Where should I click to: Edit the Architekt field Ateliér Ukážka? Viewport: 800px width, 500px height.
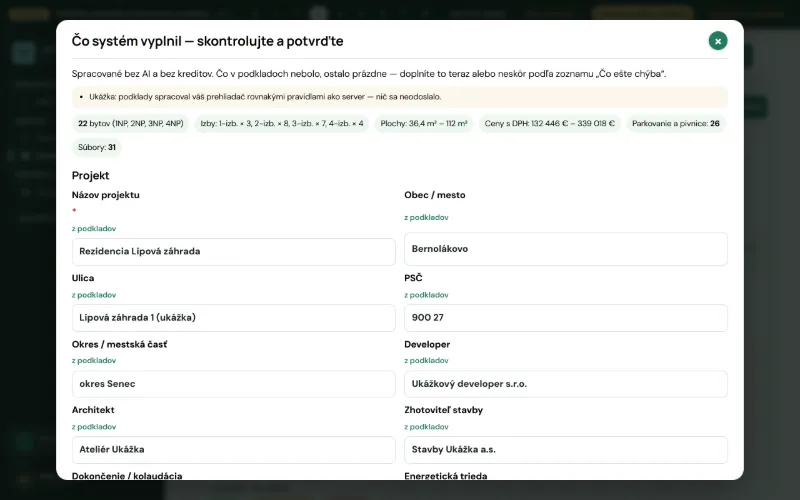coord(234,449)
